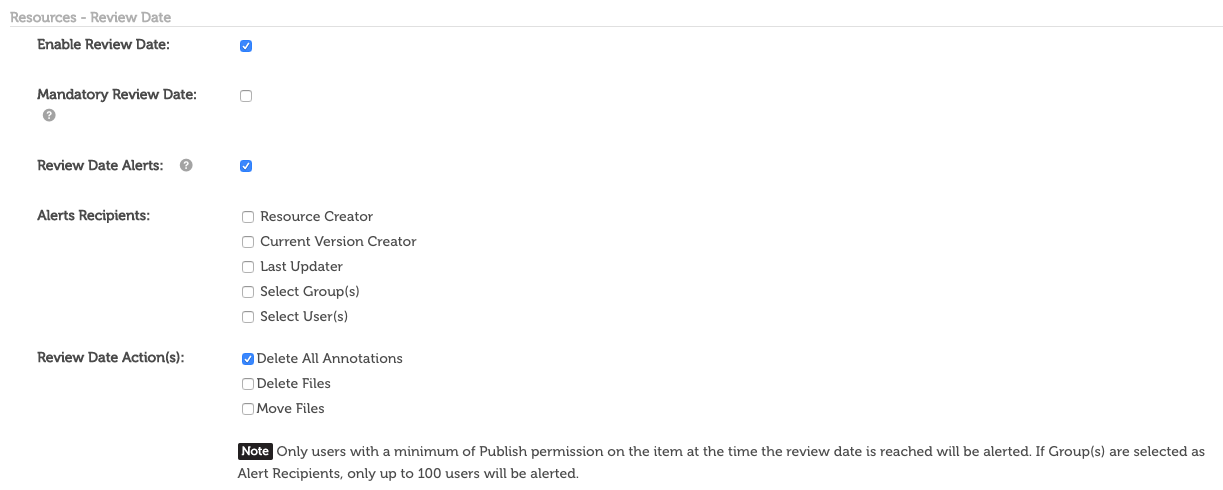
Task: Click the Review Date Action(s) field label
Action: click(x=111, y=358)
